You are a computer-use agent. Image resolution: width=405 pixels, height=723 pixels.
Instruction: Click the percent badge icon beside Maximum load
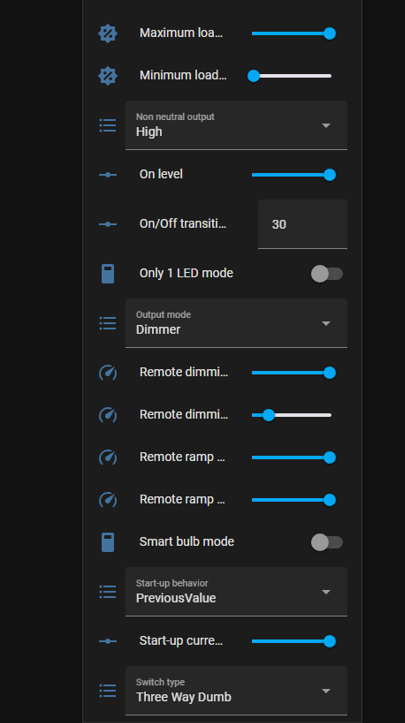click(108, 34)
